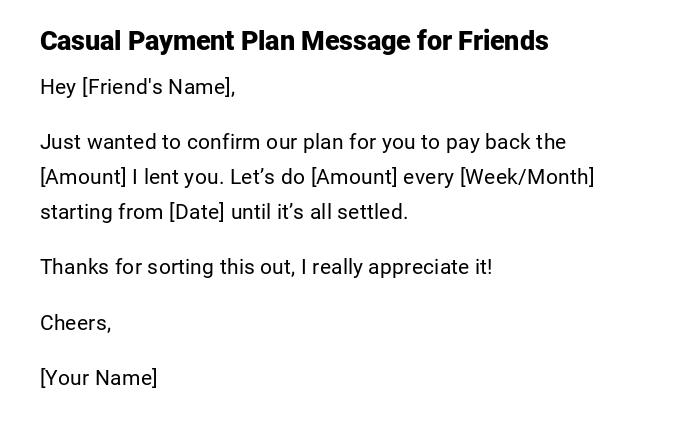700x440 pixels.
Task: Click the [Amount] placeholder before 'every'
Action: [x=354, y=178]
